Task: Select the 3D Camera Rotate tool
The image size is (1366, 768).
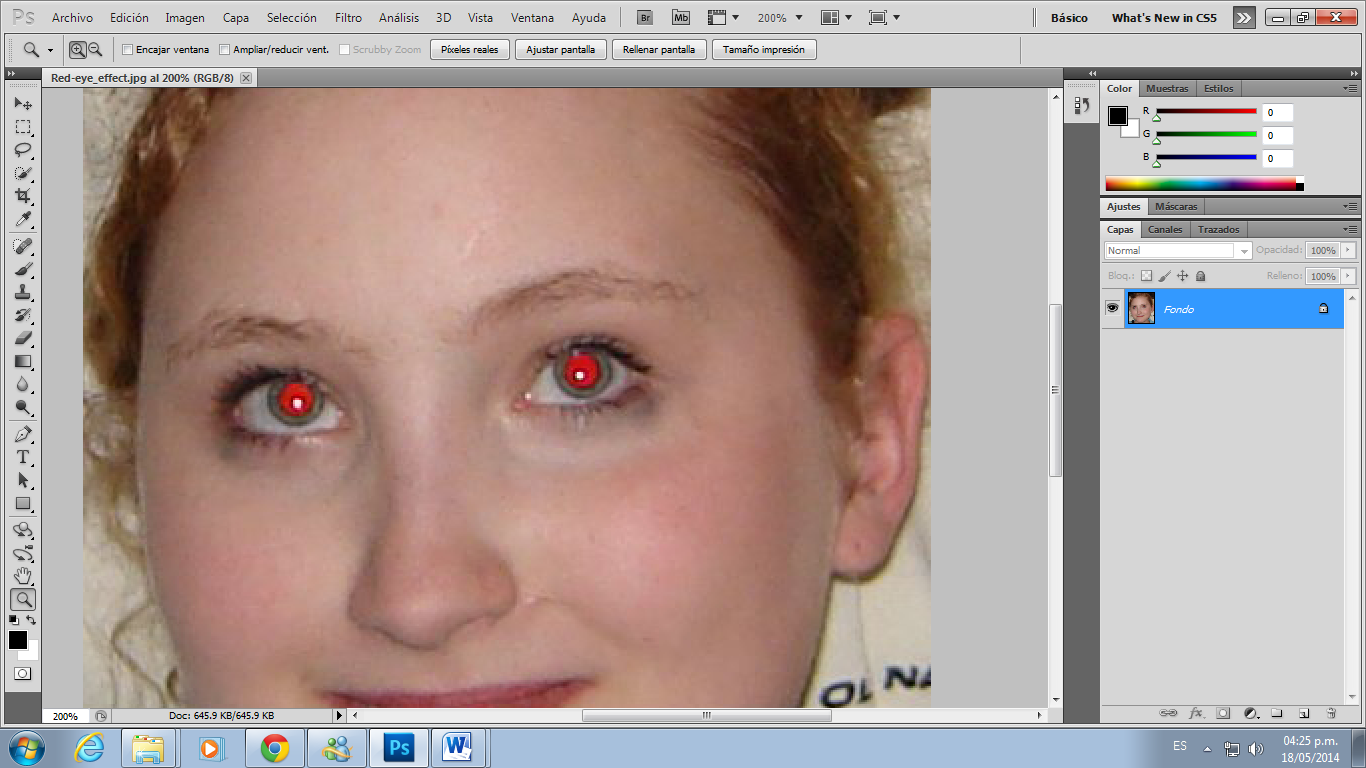Action: [x=23, y=553]
